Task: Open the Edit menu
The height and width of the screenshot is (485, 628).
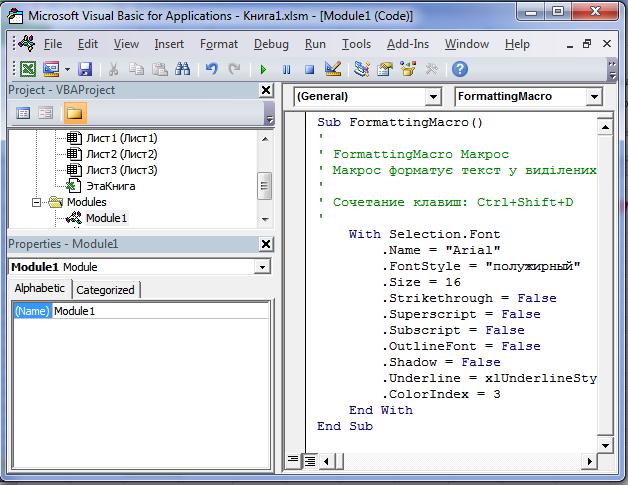Action: (88, 44)
